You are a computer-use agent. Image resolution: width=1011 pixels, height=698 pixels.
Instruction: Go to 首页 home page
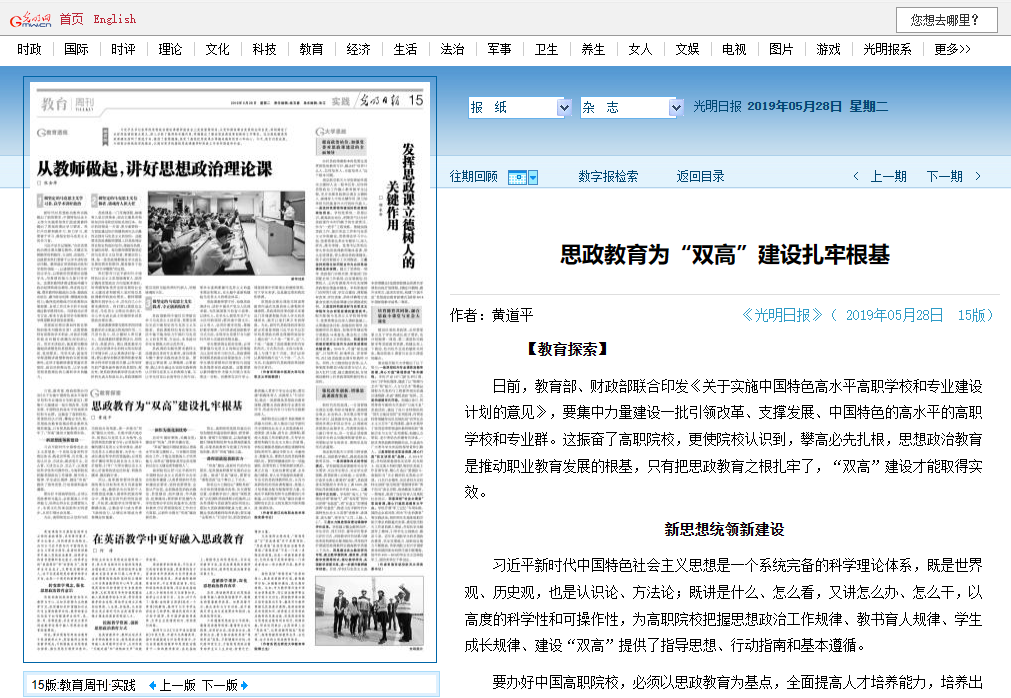[x=71, y=19]
